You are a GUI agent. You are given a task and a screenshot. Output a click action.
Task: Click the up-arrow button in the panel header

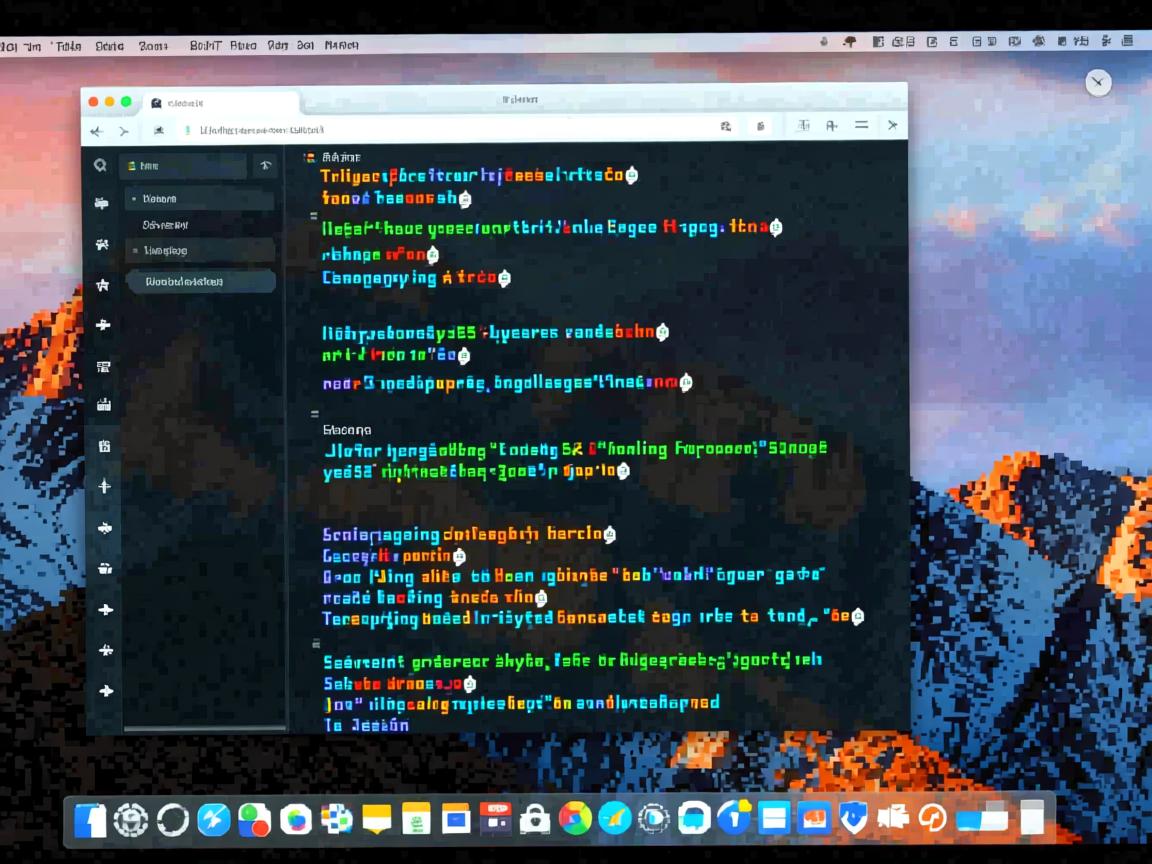coord(265,166)
